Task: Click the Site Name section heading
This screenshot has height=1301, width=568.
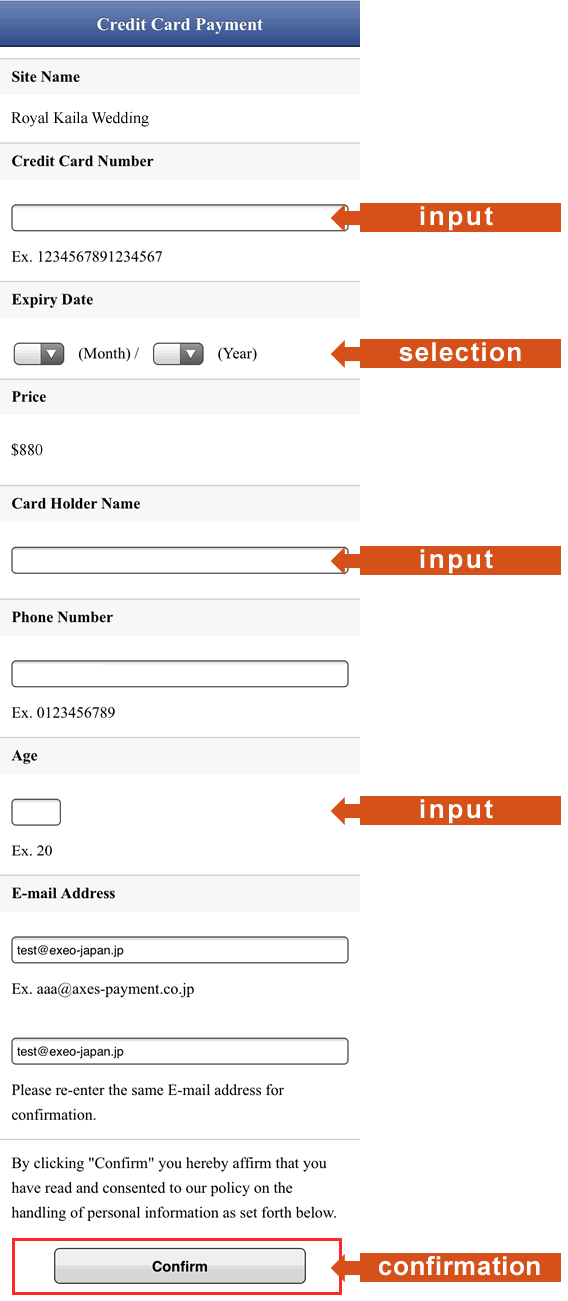Action: (x=46, y=77)
